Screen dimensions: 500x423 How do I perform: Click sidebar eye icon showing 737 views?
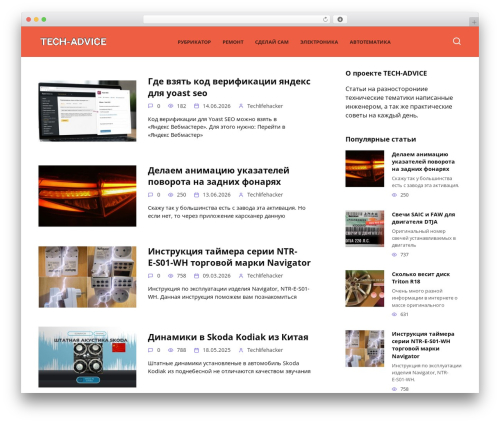click(x=394, y=255)
